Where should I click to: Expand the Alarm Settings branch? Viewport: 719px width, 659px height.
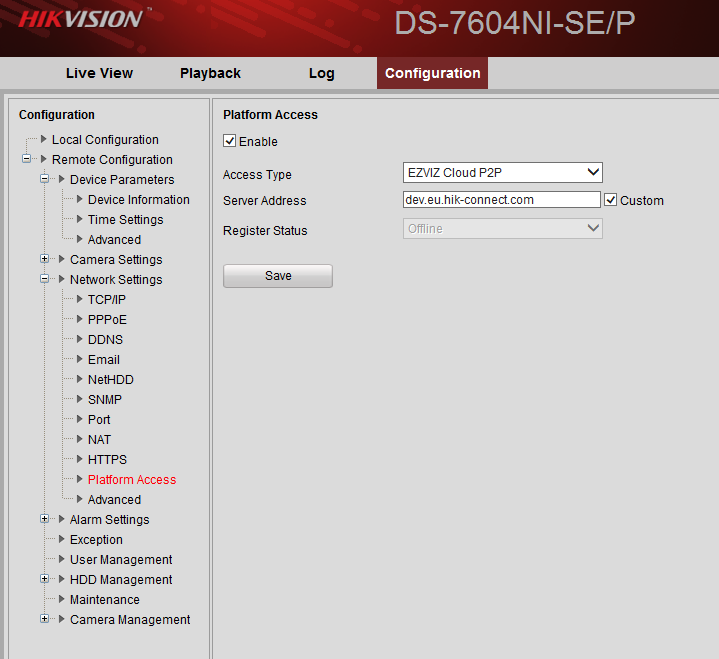[x=45, y=519]
